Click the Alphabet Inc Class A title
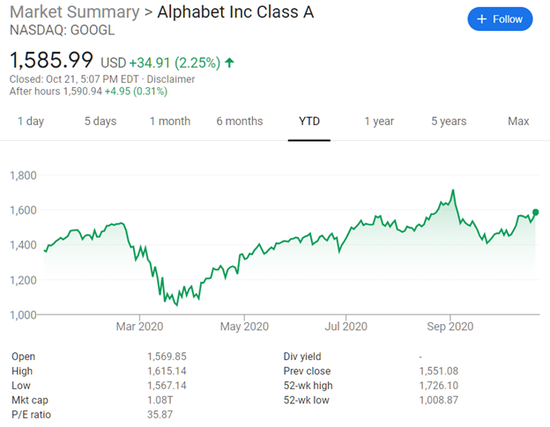The image size is (550, 427). point(235,12)
